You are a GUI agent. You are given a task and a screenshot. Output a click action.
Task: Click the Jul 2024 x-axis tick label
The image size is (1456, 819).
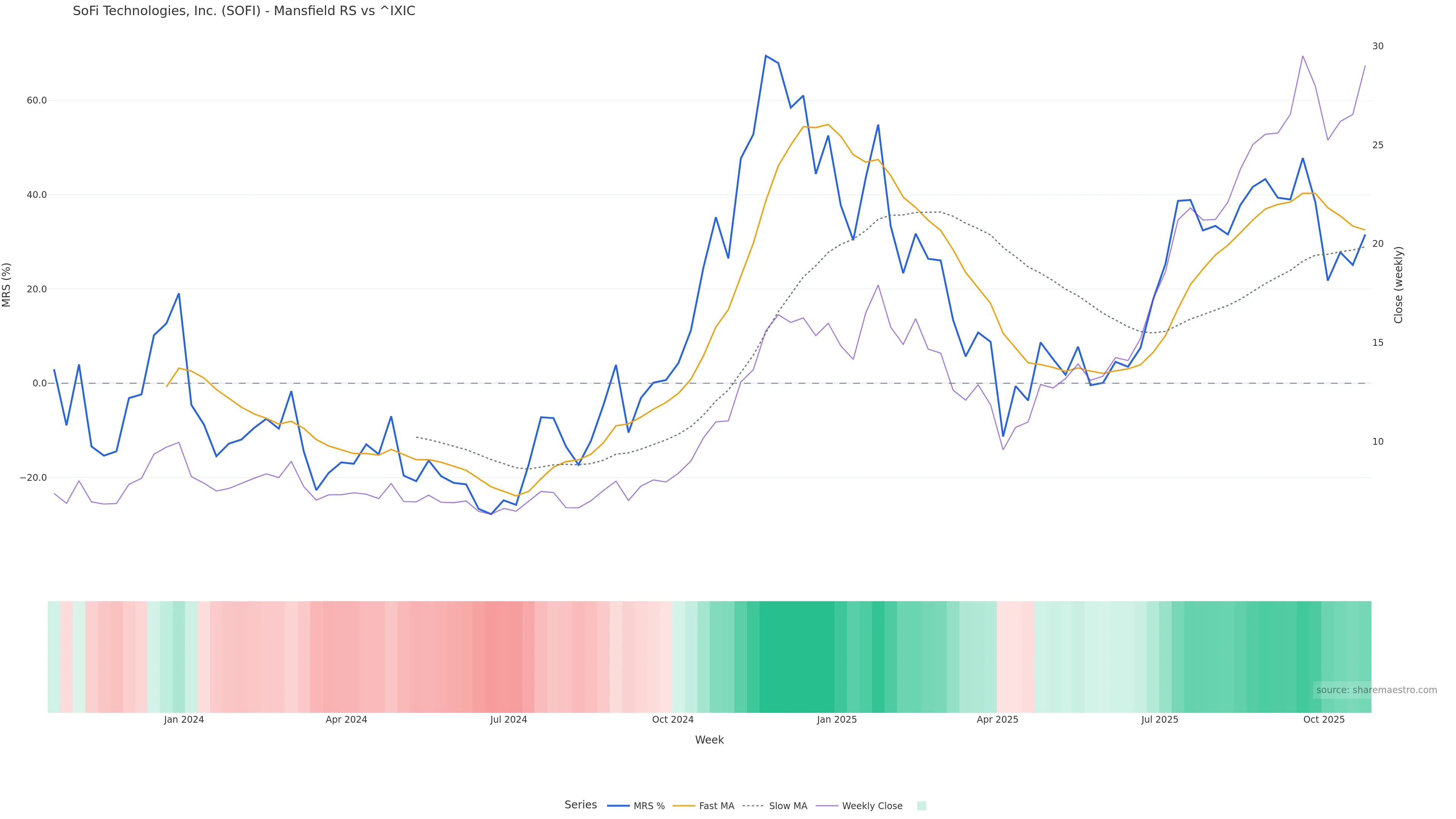point(508,720)
